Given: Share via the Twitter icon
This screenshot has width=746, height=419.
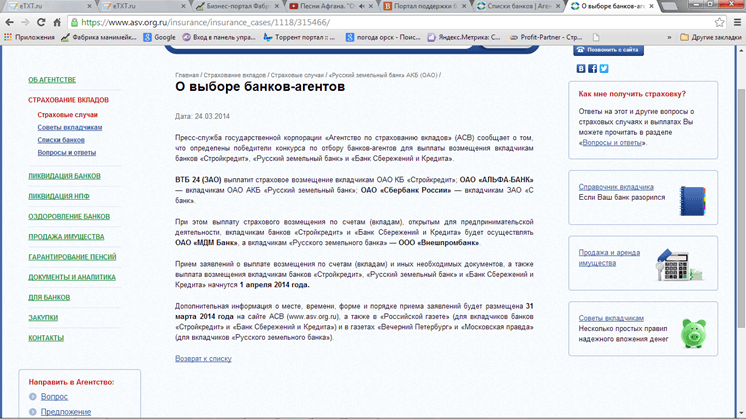Looking at the screenshot, I should [x=604, y=68].
